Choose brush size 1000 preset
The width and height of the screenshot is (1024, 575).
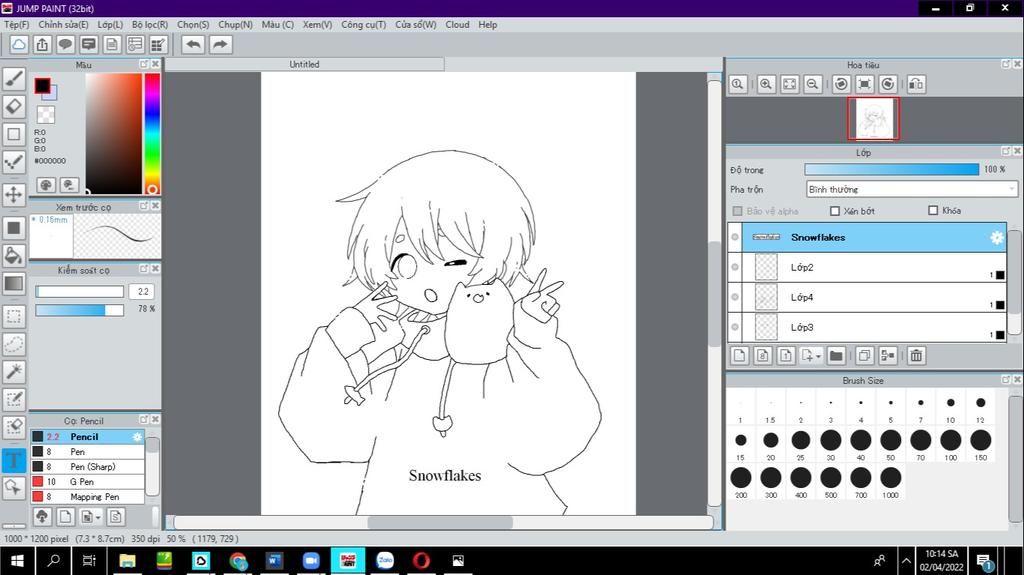tap(890, 483)
